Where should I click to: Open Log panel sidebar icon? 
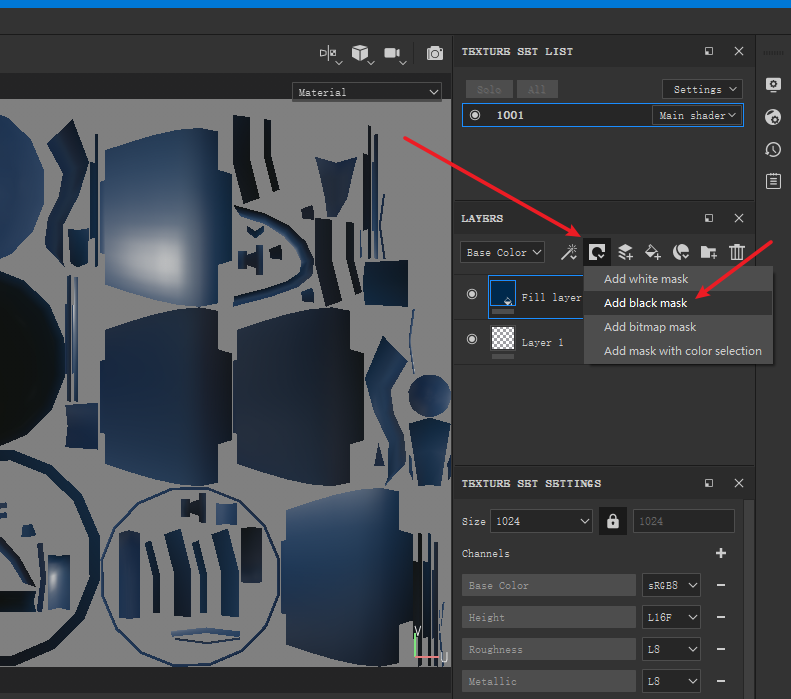pyautogui.click(x=773, y=182)
